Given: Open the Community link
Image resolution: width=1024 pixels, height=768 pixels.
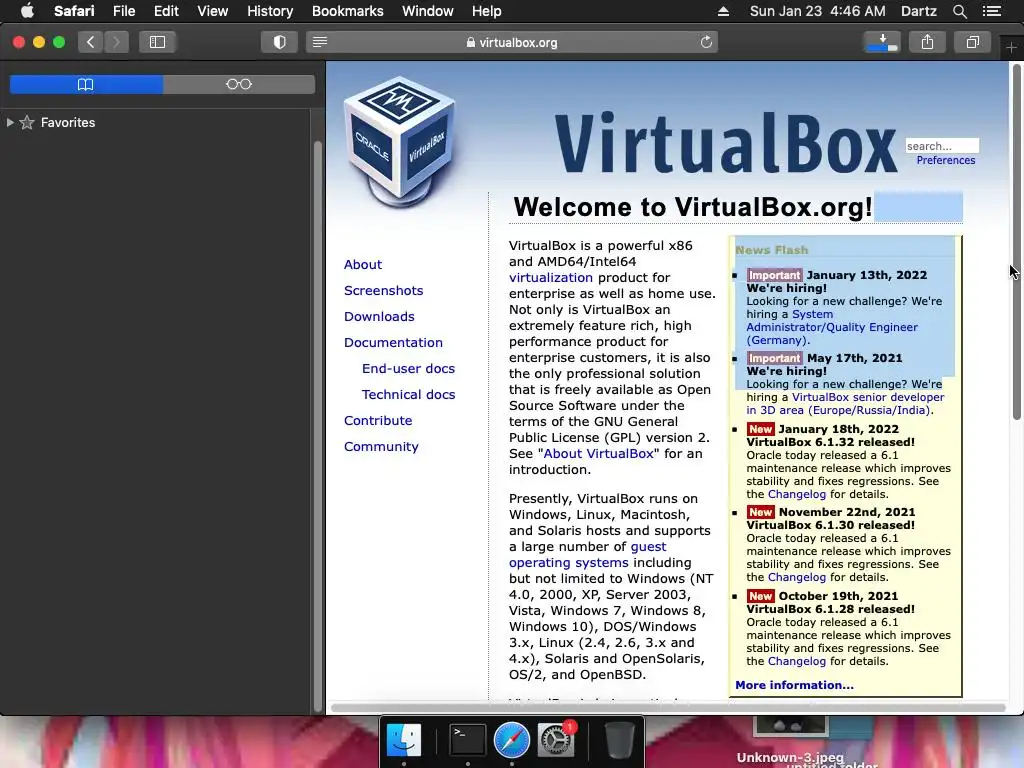Looking at the screenshot, I should point(381,447).
